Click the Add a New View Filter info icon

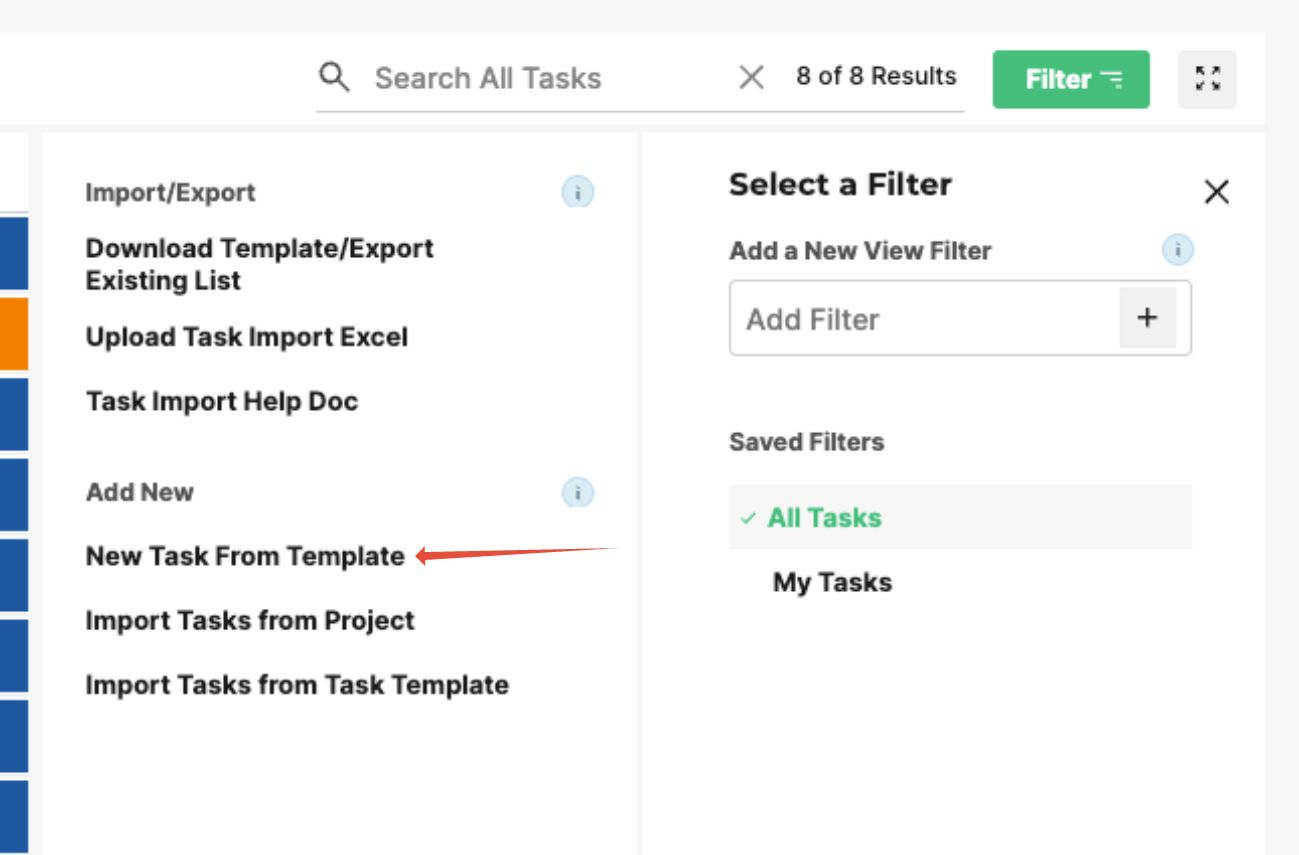[1178, 250]
